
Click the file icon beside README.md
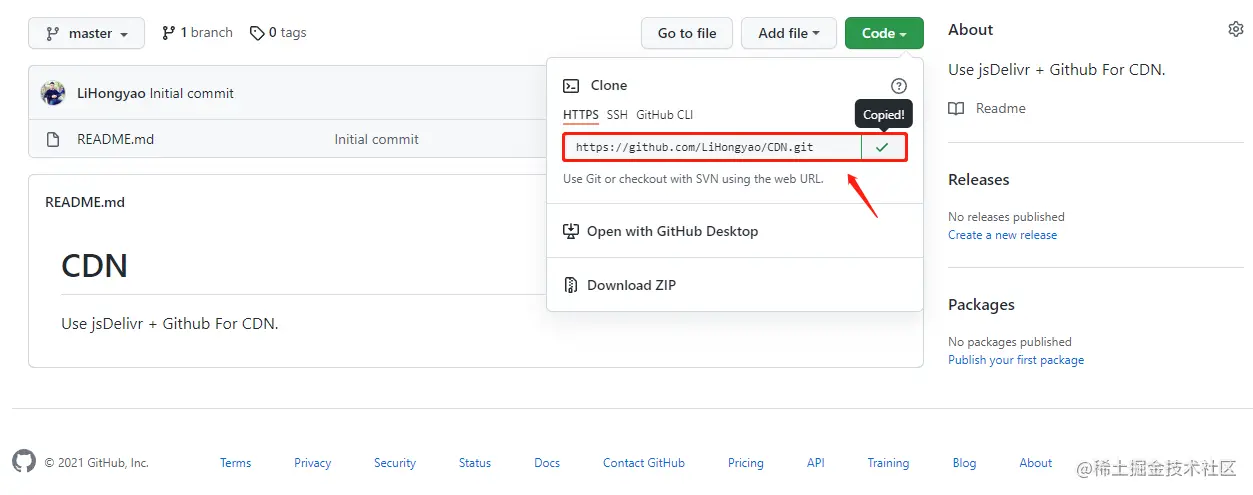[x=53, y=139]
